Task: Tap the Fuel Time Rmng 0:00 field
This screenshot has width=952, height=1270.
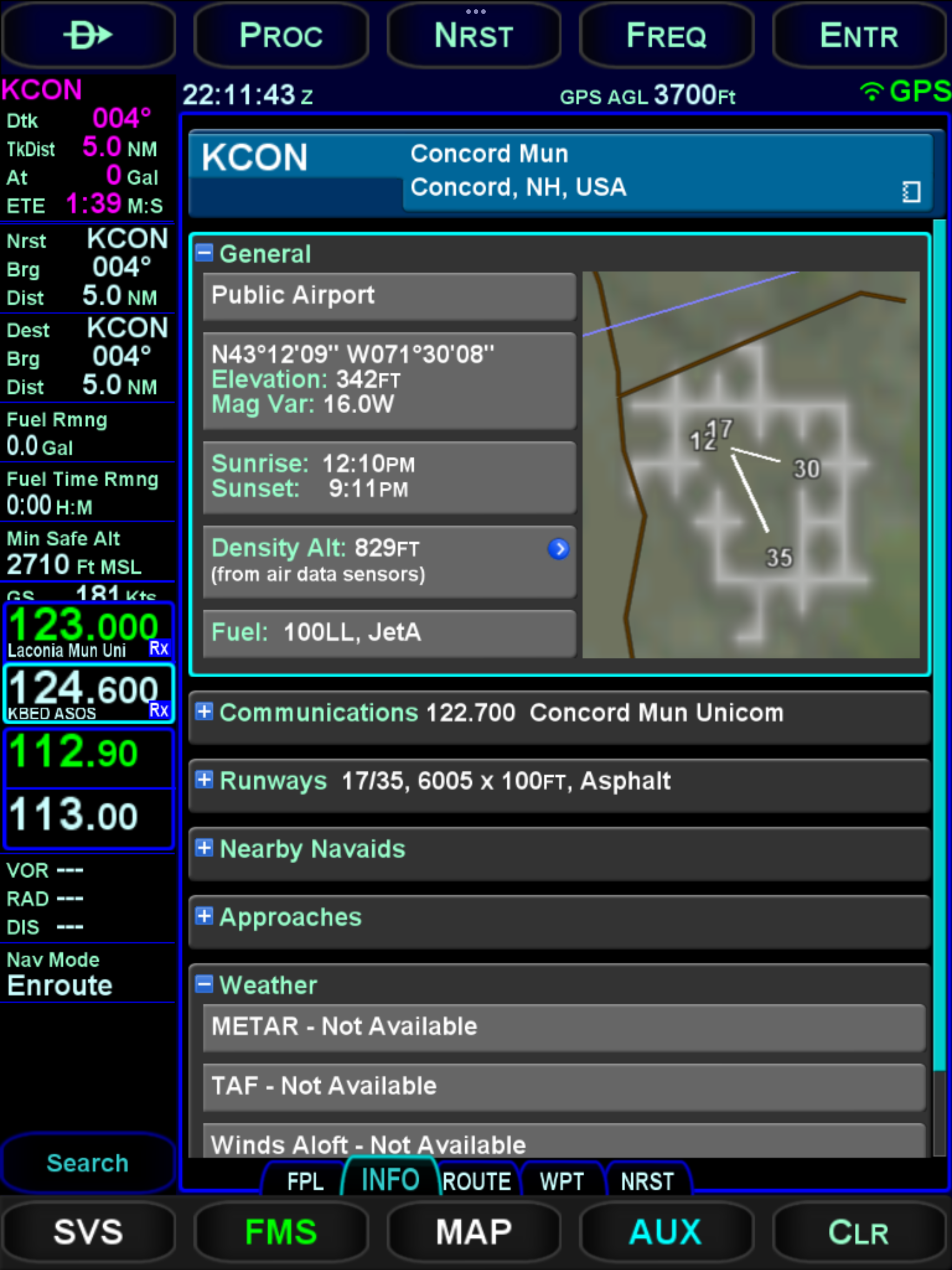Action: 87,493
